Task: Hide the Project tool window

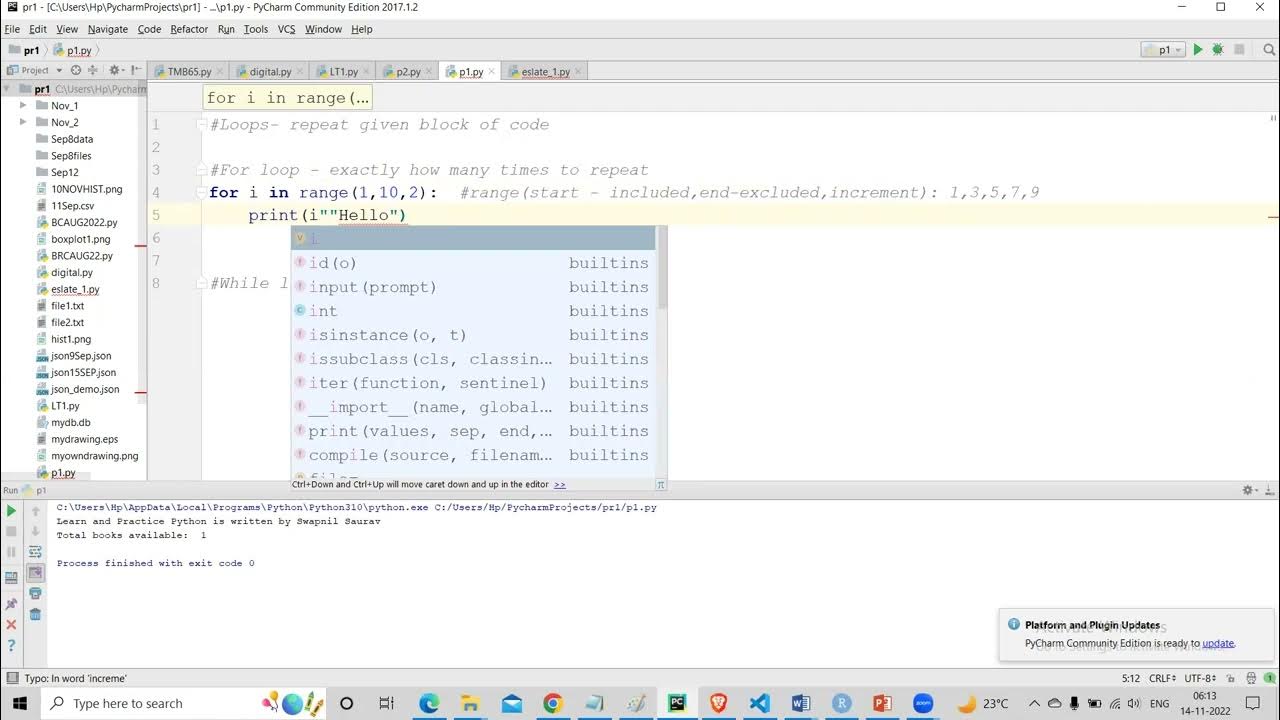Action: pyautogui.click(x=135, y=70)
